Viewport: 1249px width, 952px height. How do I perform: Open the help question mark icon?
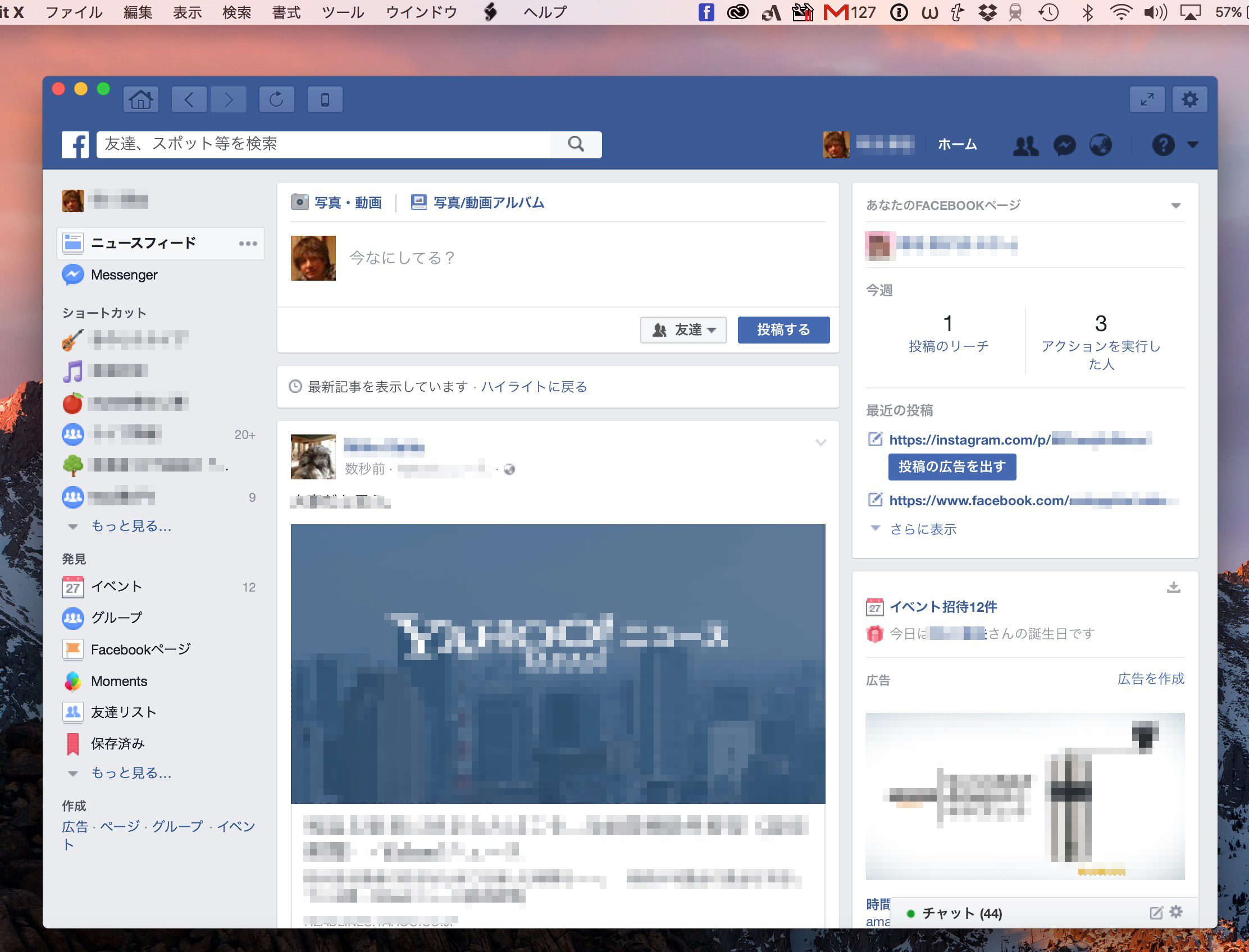[x=1163, y=145]
